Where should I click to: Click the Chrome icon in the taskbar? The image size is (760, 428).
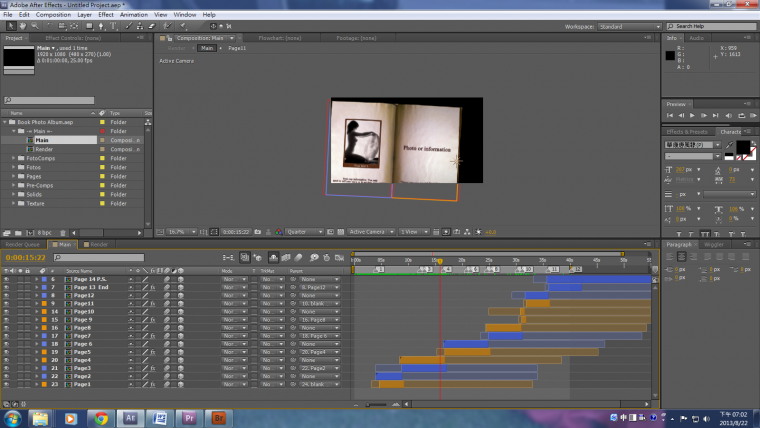[x=101, y=417]
